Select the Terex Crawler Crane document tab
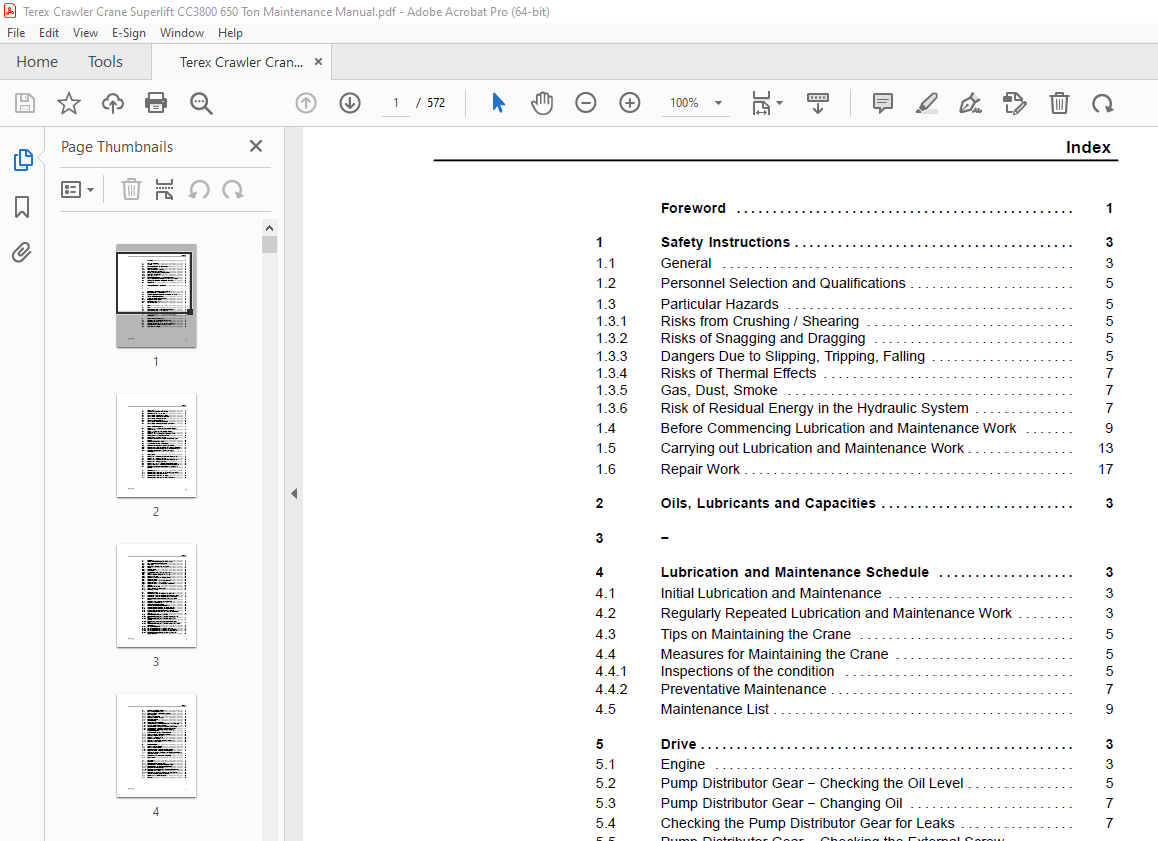 pos(241,62)
